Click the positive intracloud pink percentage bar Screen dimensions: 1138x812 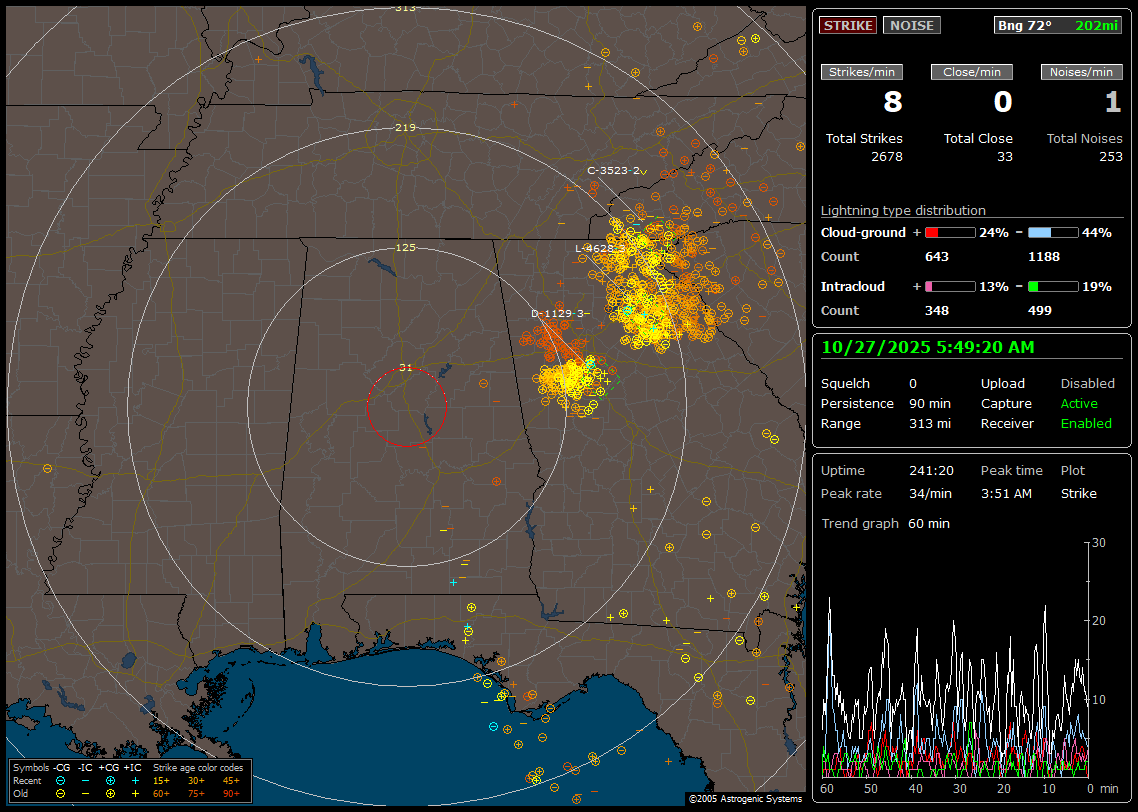click(949, 286)
